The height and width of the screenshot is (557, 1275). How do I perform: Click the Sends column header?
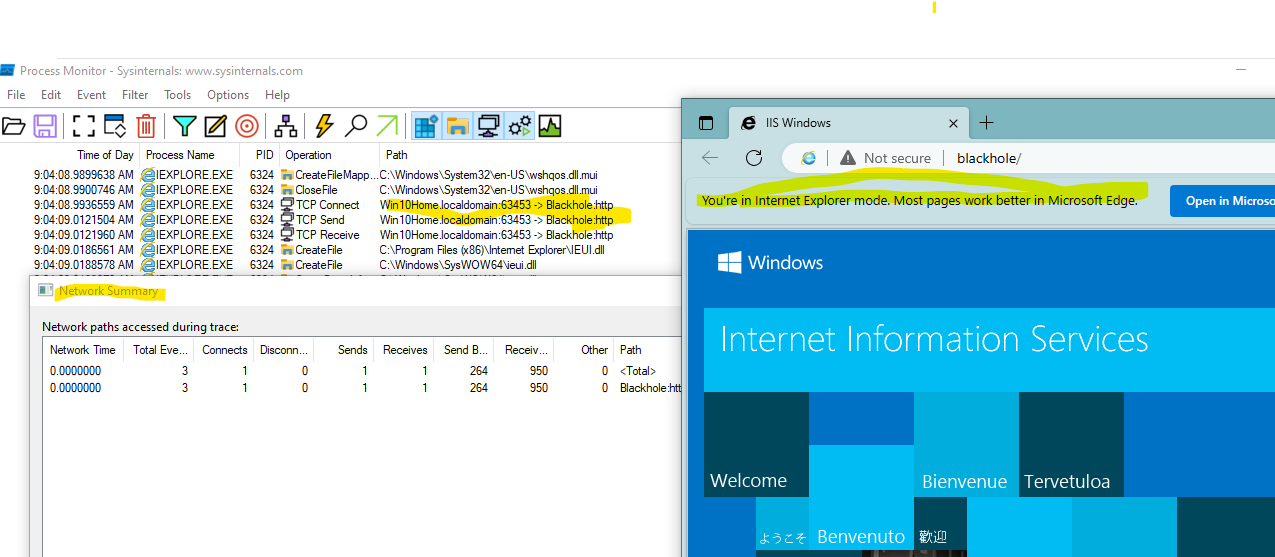(x=343, y=350)
